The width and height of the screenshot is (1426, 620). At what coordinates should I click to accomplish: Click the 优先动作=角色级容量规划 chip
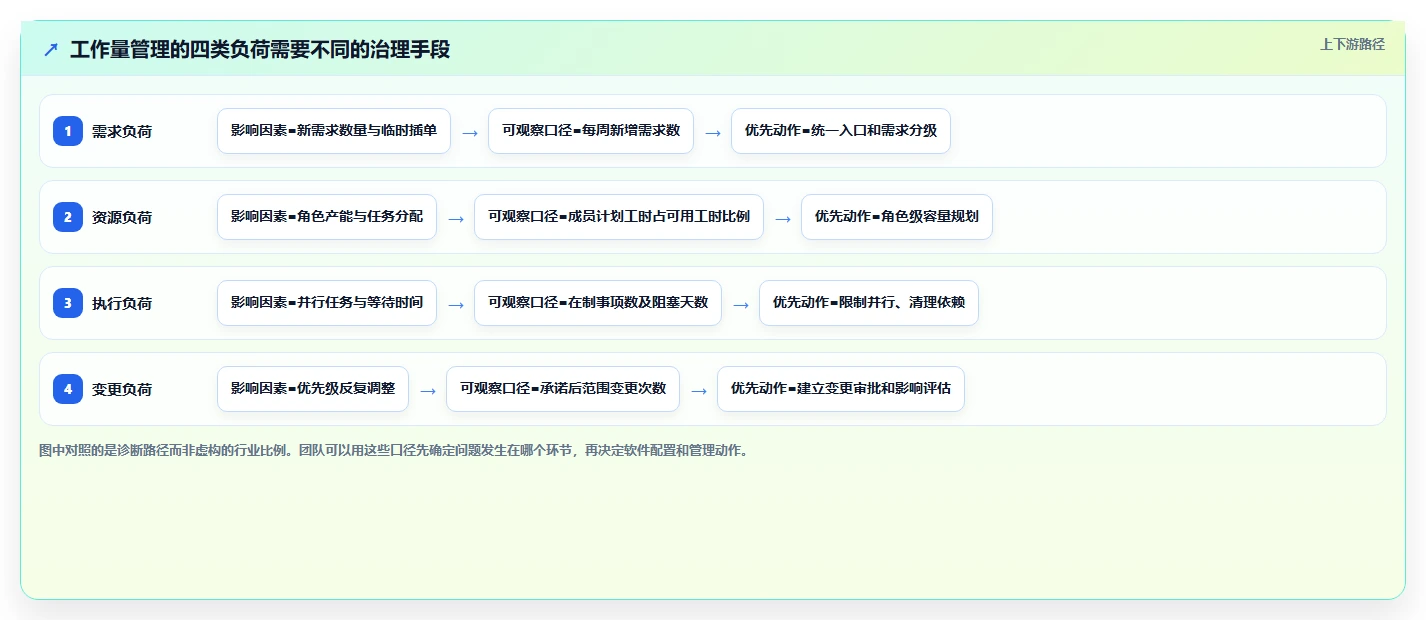(897, 217)
